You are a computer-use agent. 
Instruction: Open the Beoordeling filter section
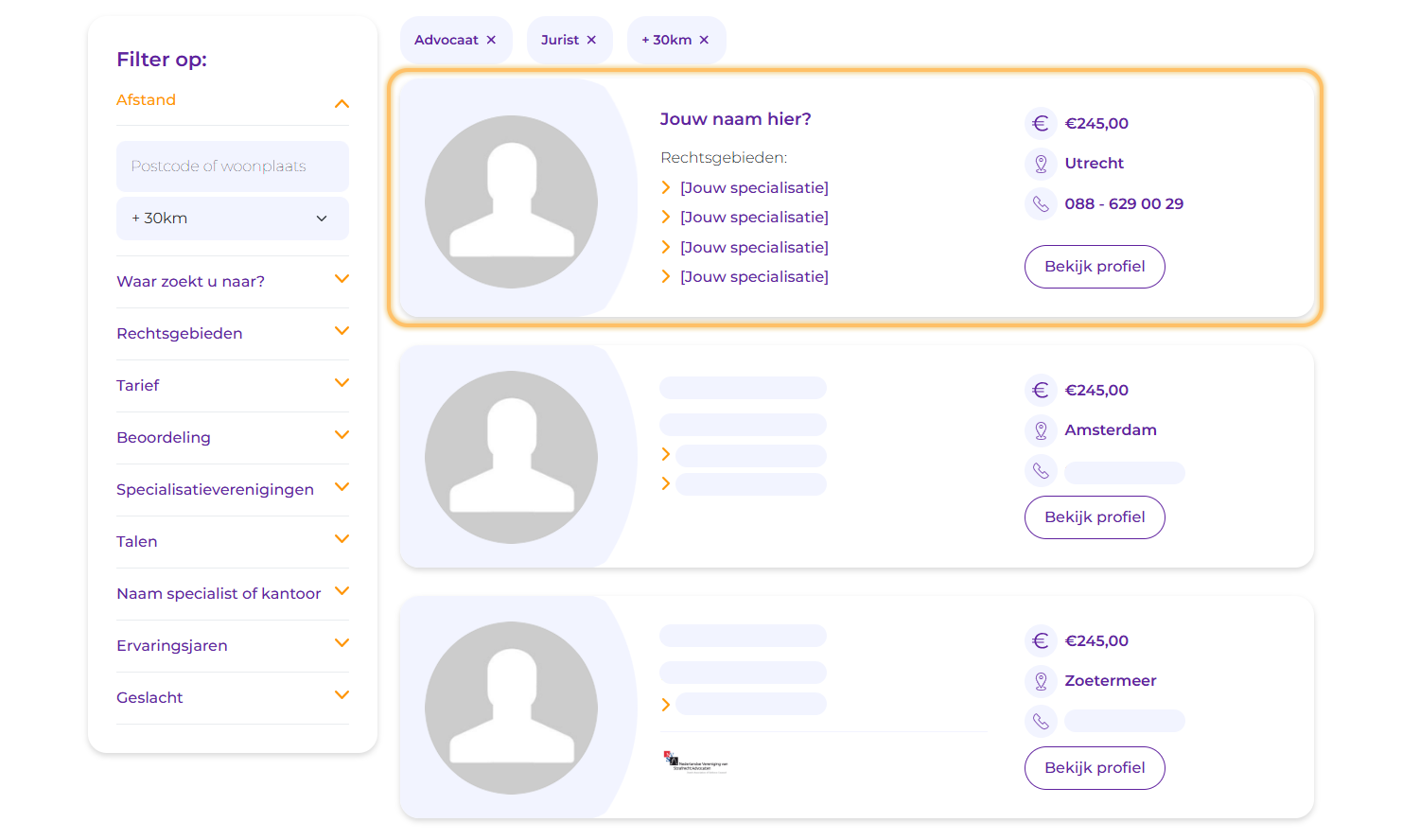click(x=342, y=435)
